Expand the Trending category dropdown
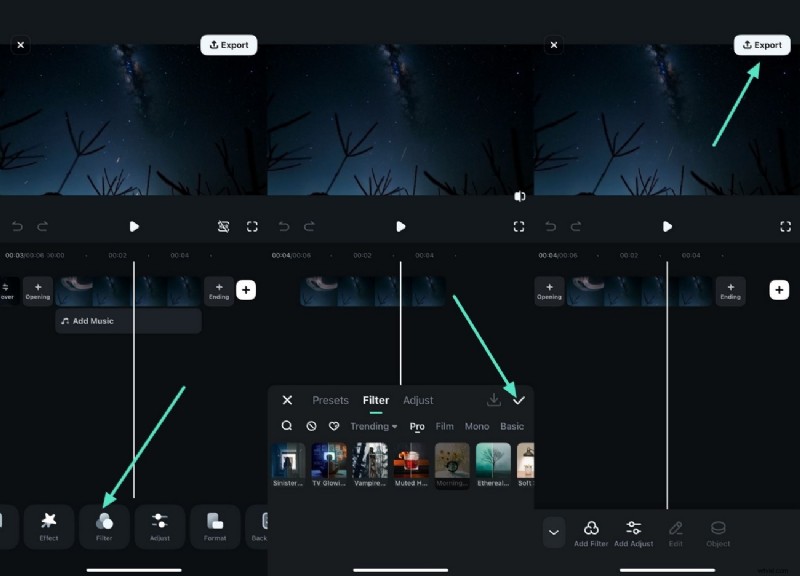 (372, 426)
